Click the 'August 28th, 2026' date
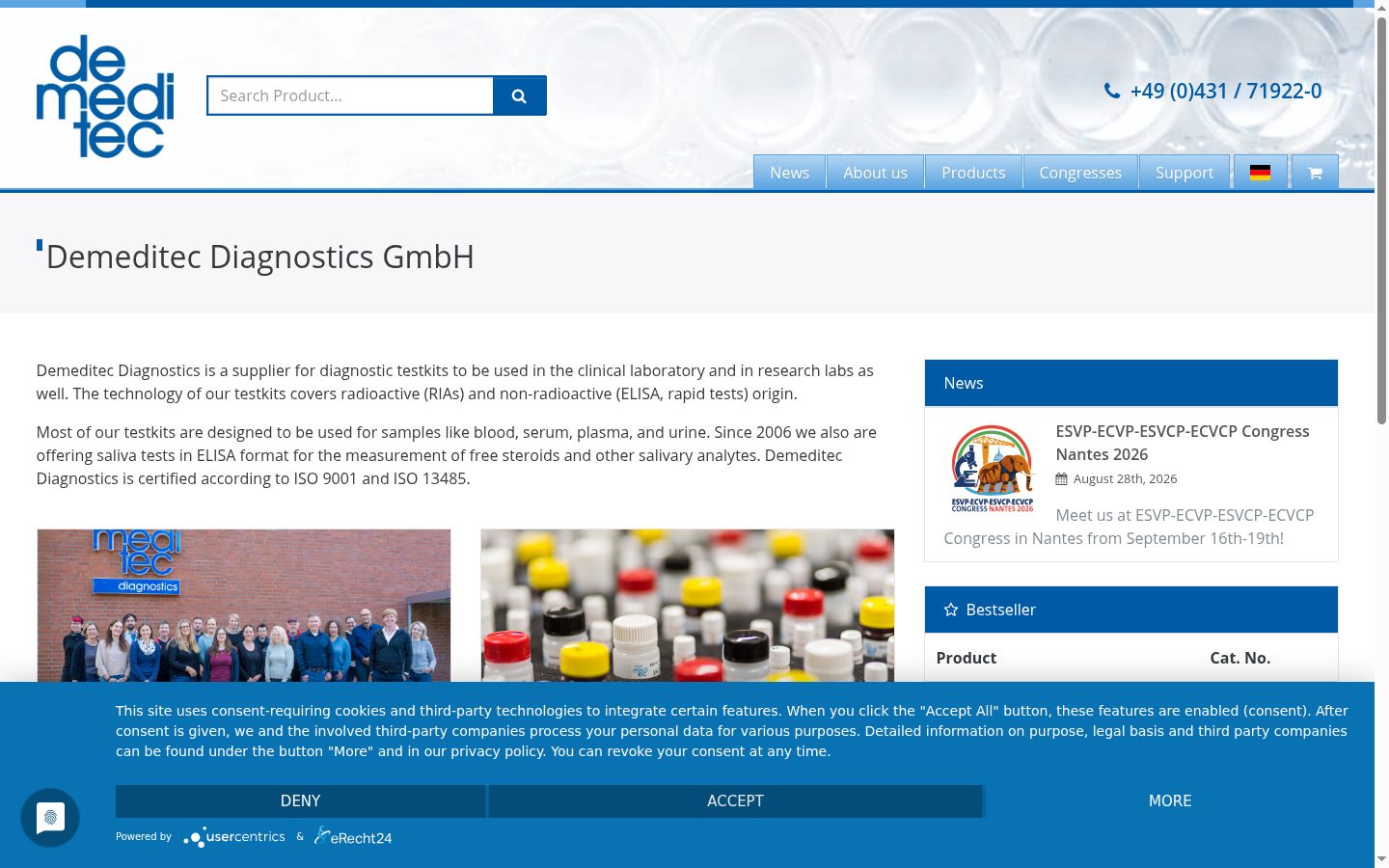This screenshot has width=1389, height=868. tap(1125, 478)
